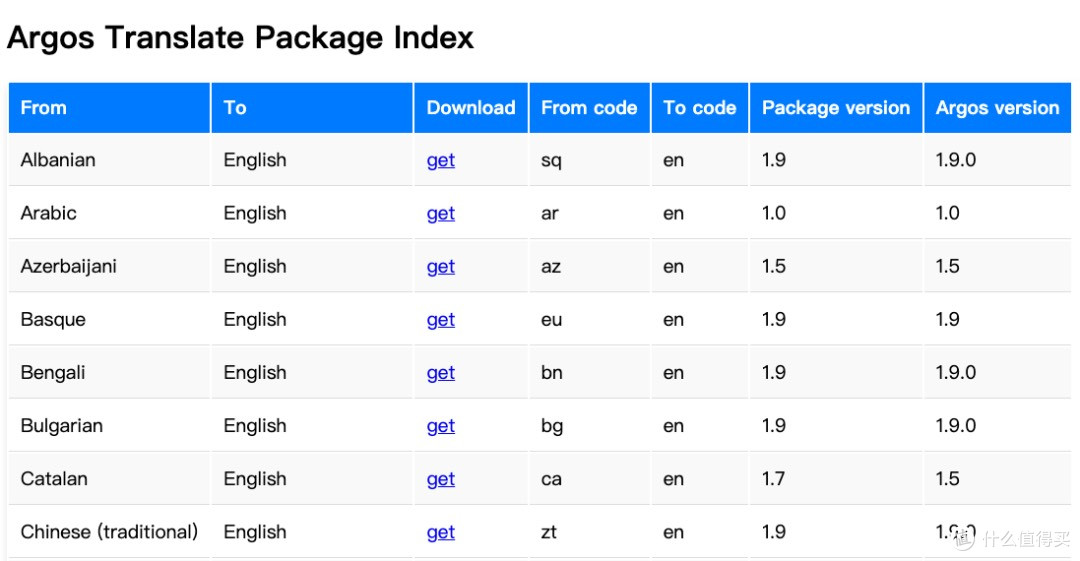The image size is (1080, 561).
Task: Open the Catalan download link
Action: click(x=441, y=478)
